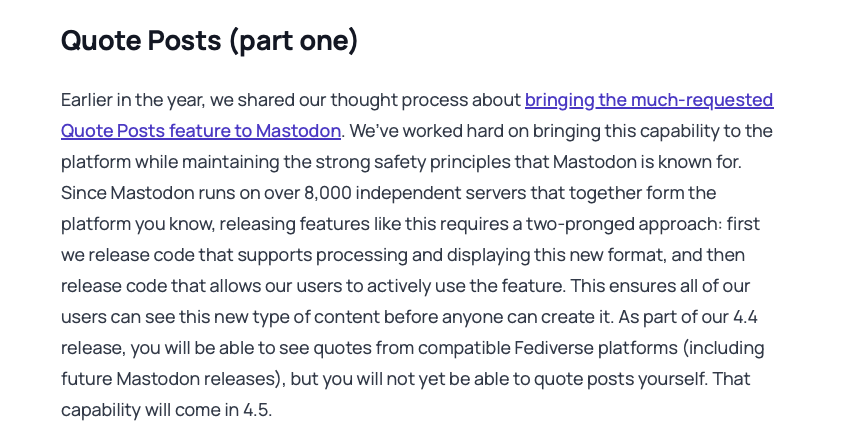Viewport: 849px width, 446px height.
Task: Click the 'Quote Posts (part one)' heading
Action: [x=210, y=41]
